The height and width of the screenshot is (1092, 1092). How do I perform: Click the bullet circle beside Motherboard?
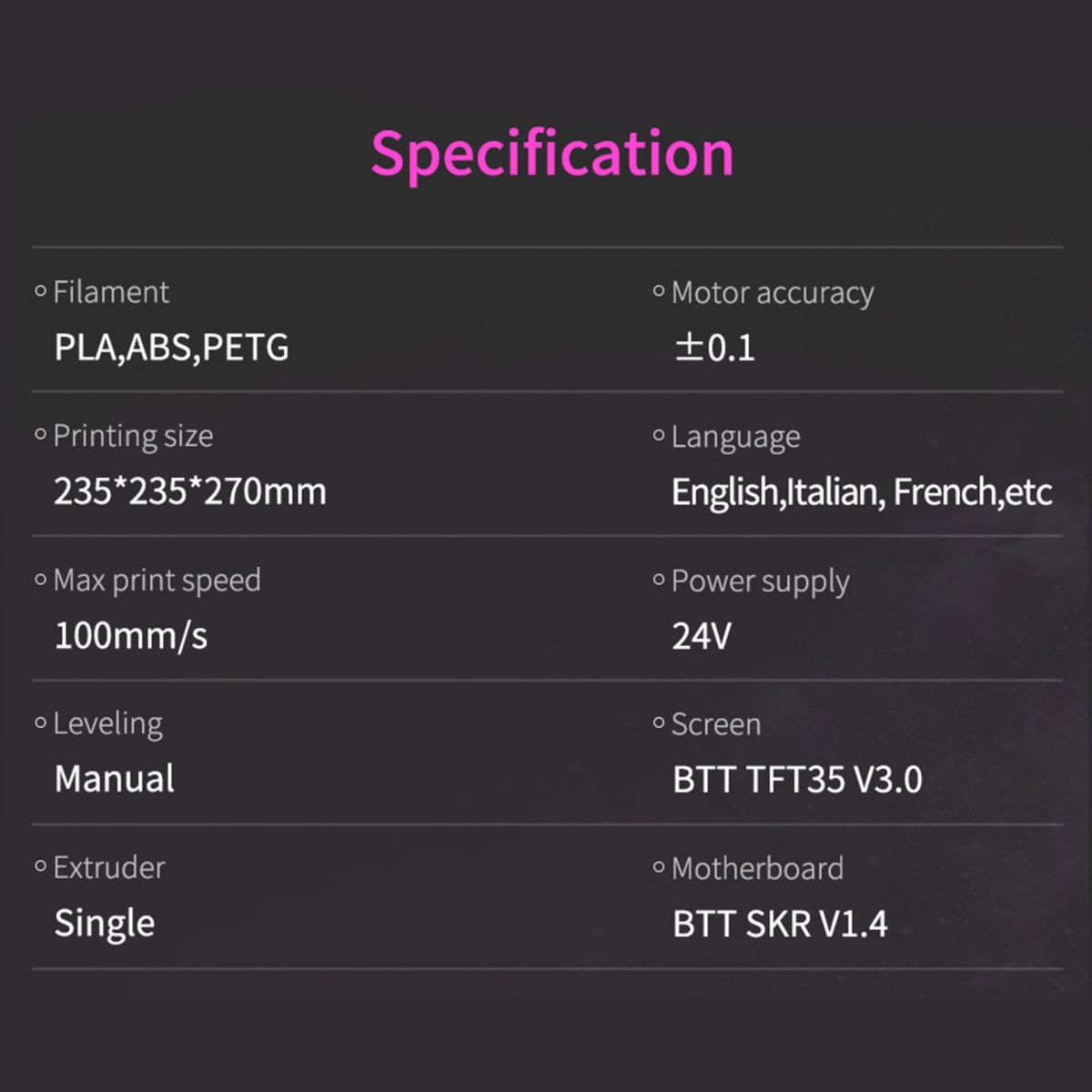659,868
